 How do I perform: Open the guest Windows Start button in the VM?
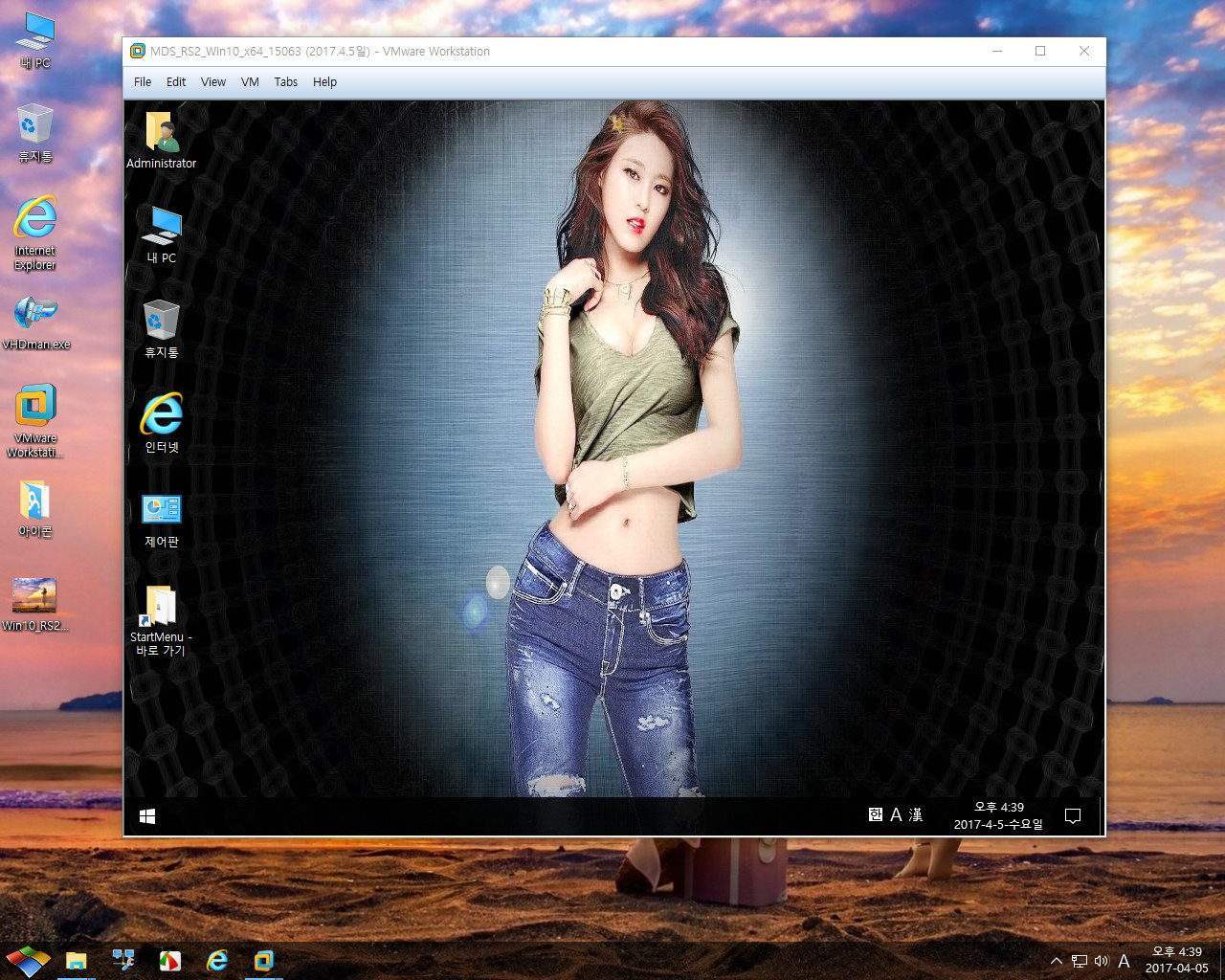tap(147, 816)
